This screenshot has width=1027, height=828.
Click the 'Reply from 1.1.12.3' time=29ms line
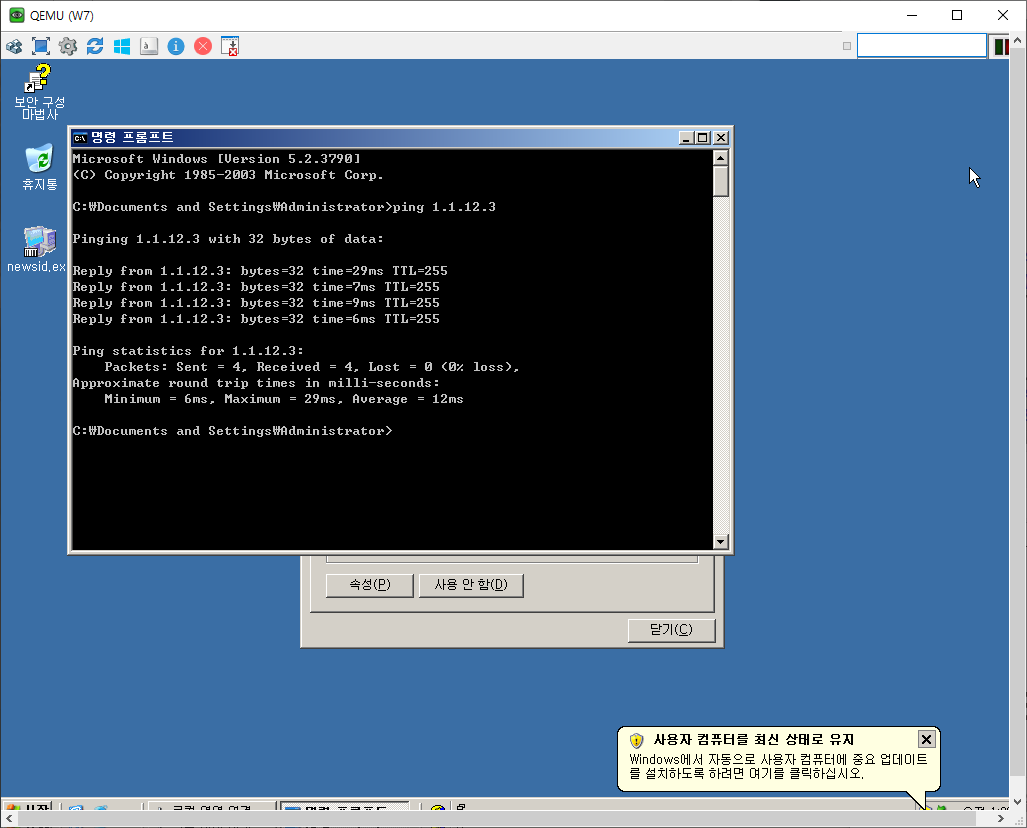pos(260,271)
